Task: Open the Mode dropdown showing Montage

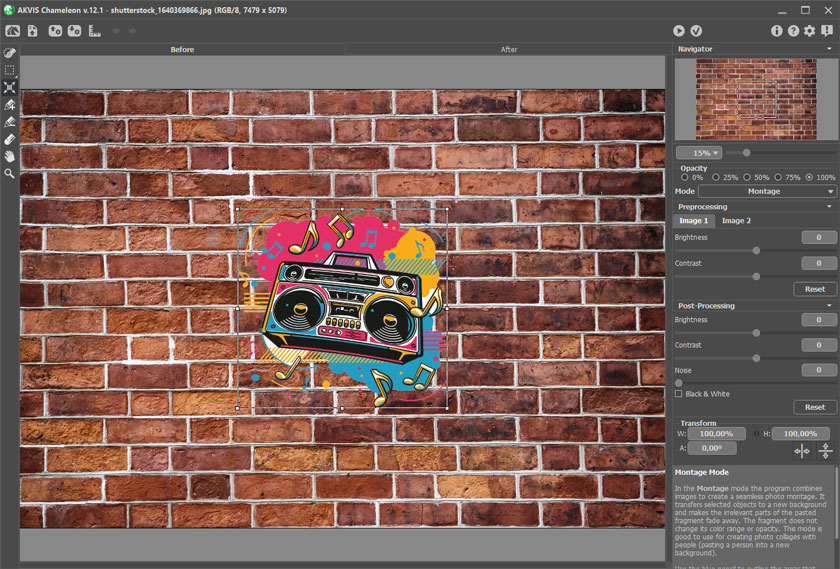Action: [x=767, y=191]
